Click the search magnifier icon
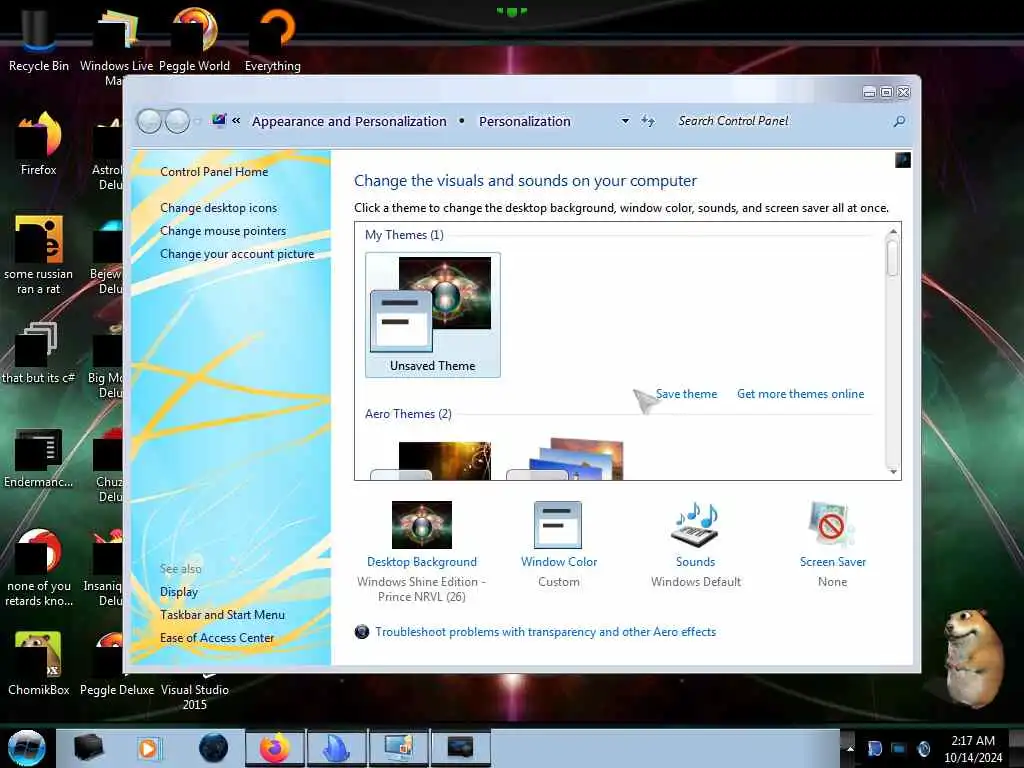The image size is (1024, 768). pos(899,121)
